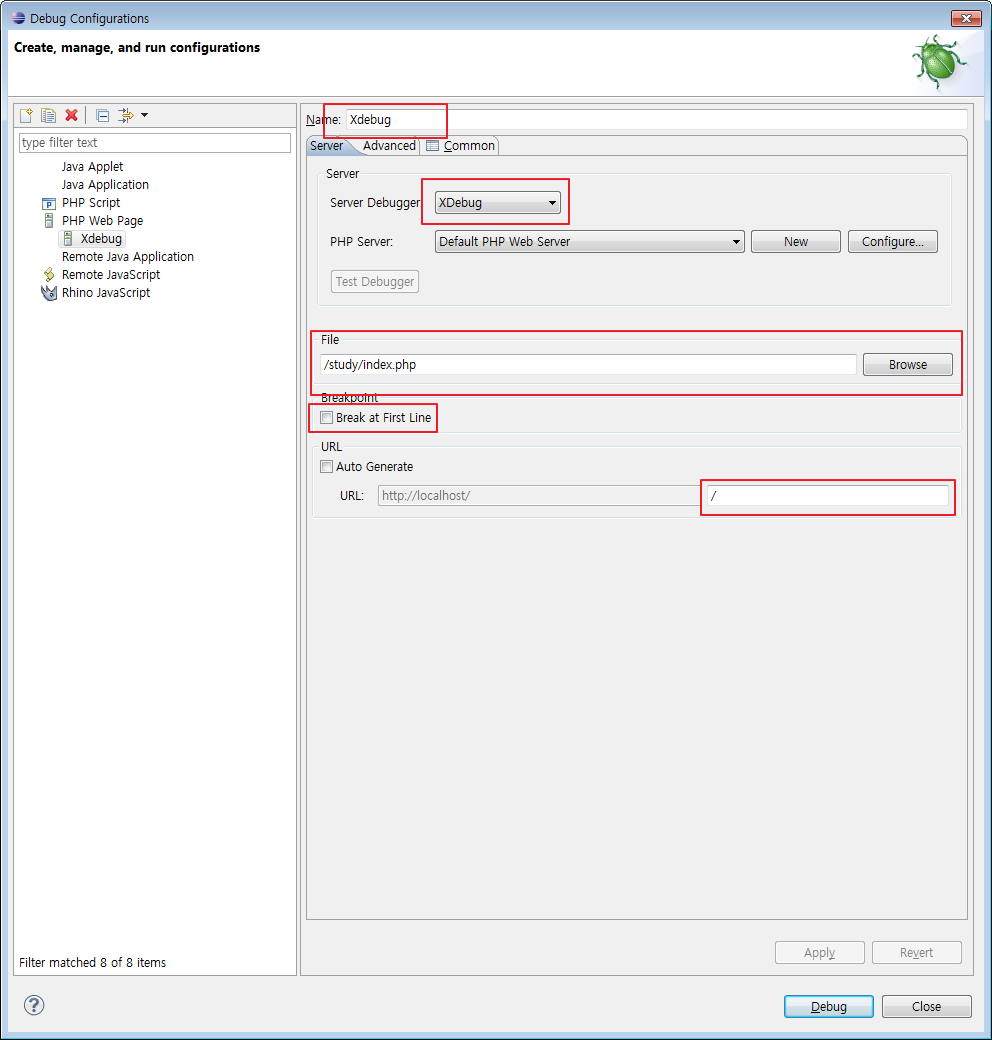
Task: Click the PHP Script icon in tree
Action: coord(49,203)
